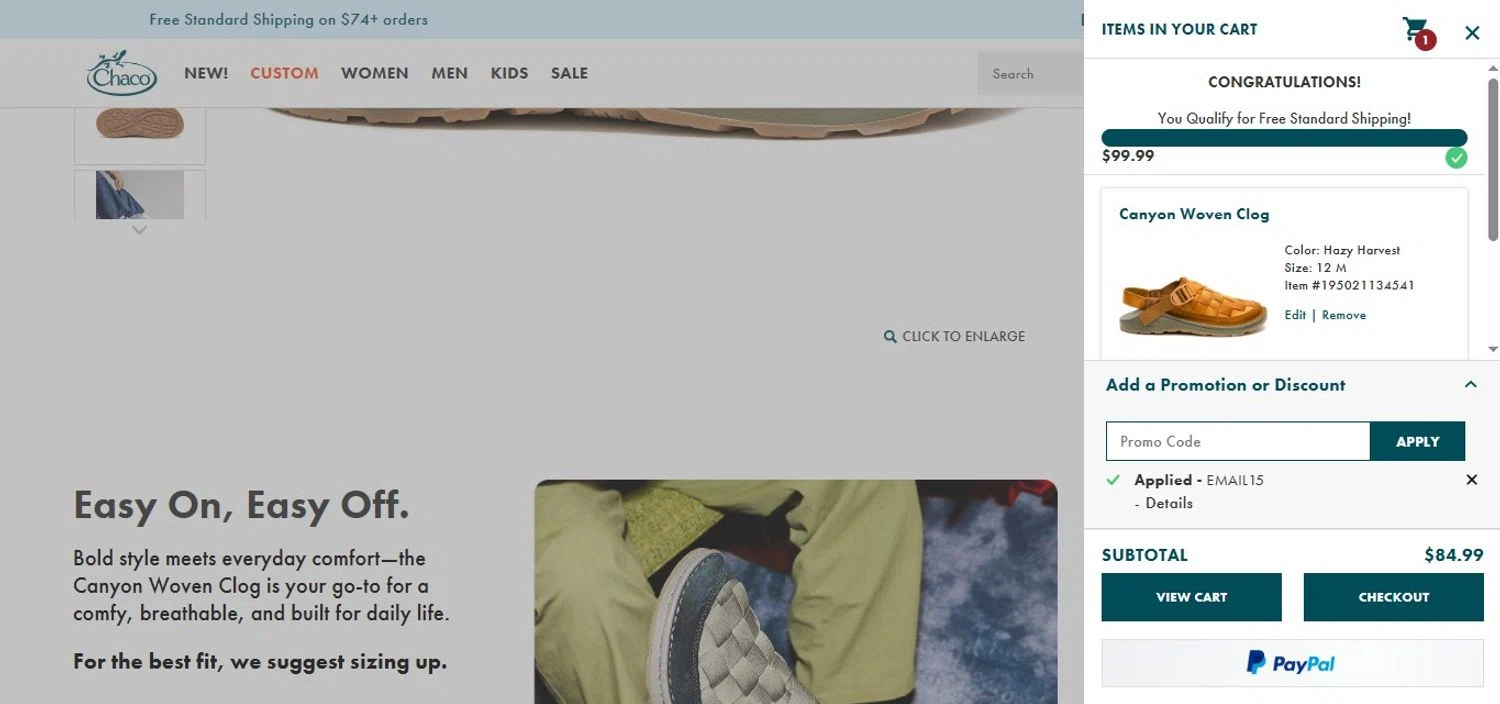Click the Color: Hazy Harvest text
The height and width of the screenshot is (704, 1500).
coord(1342,251)
